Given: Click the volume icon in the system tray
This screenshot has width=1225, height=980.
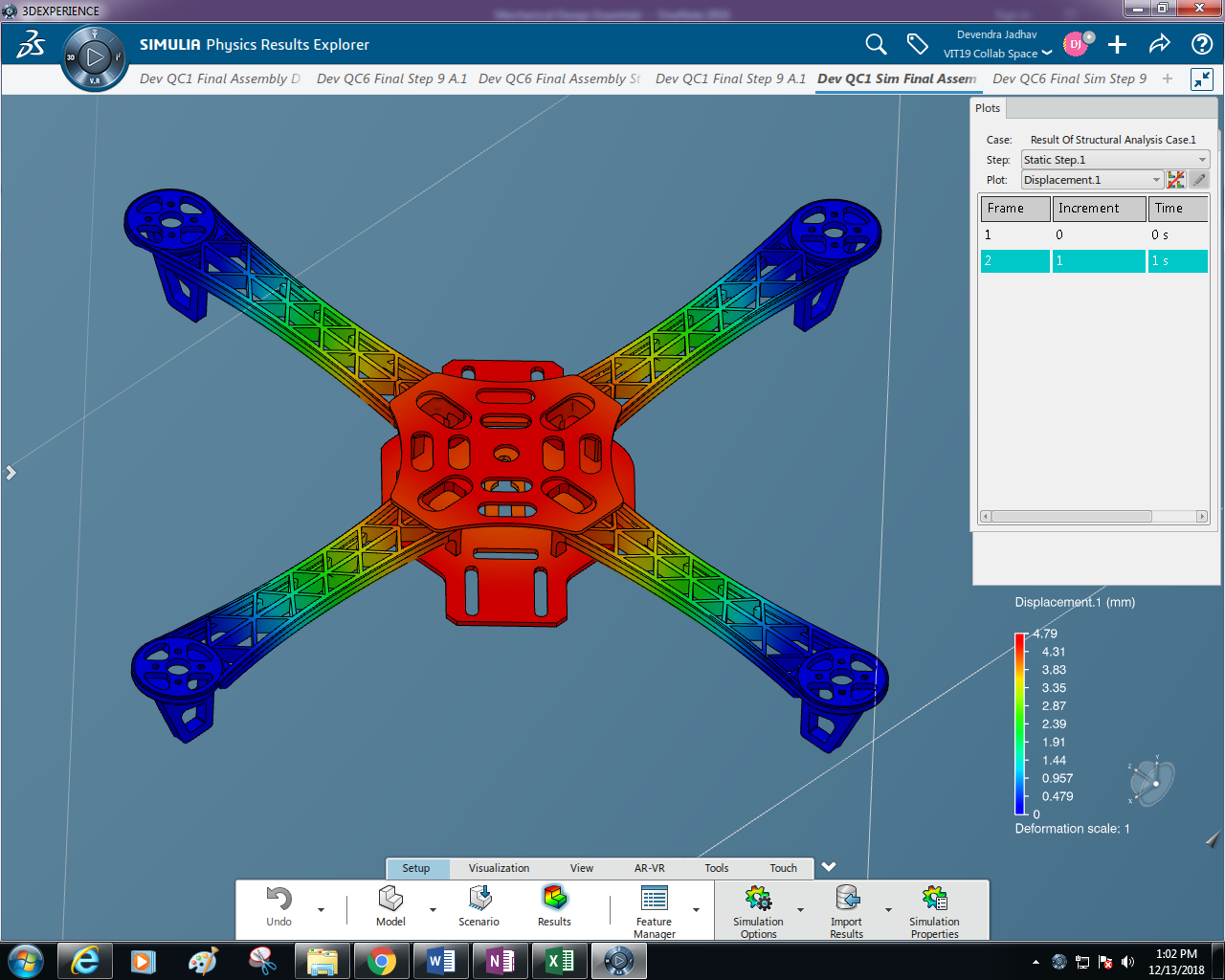Looking at the screenshot, I should point(1127,962).
